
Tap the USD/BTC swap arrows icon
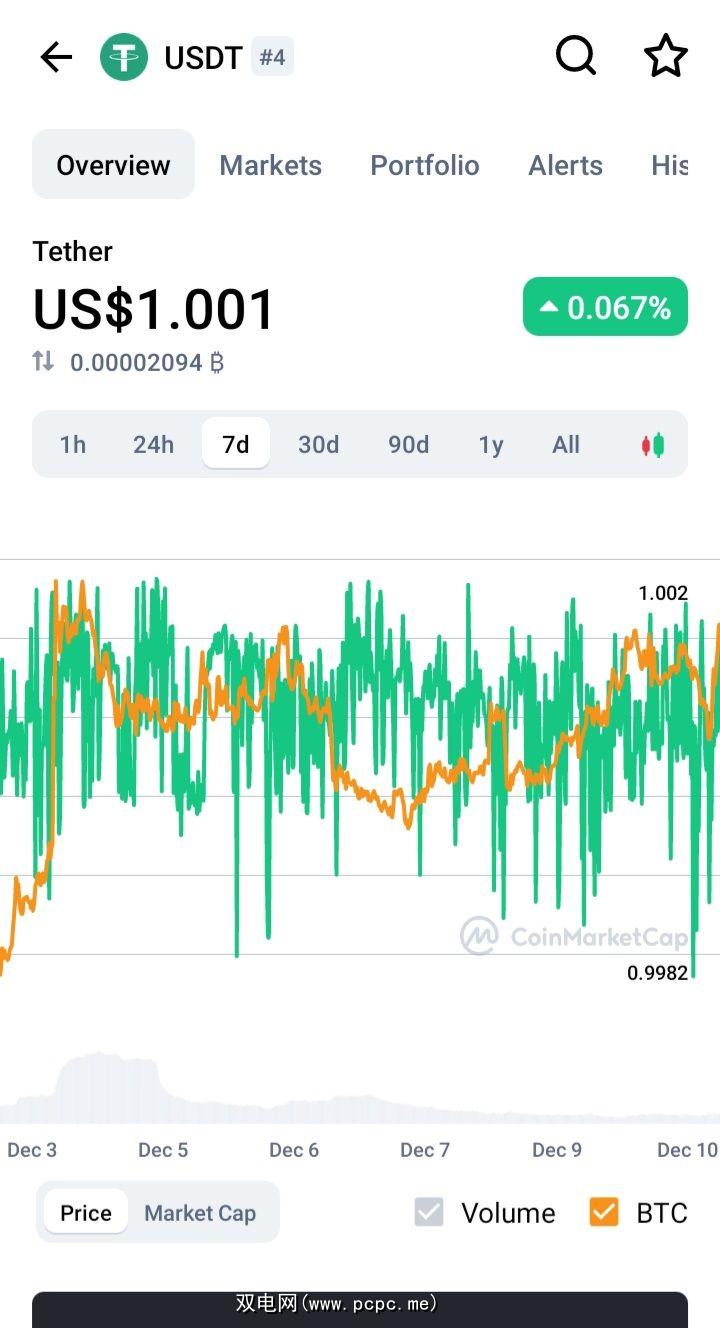43,361
